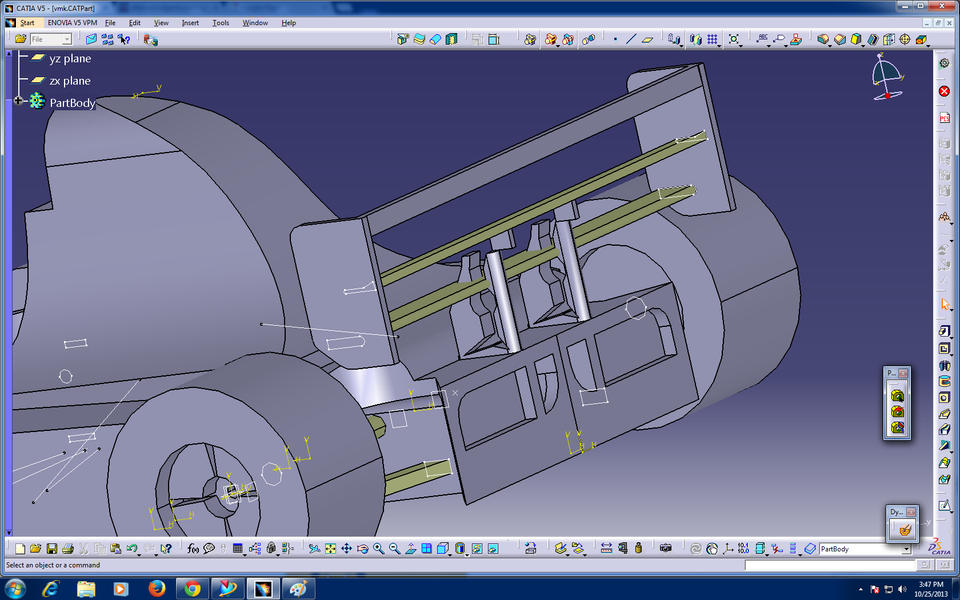The image size is (960, 600).
Task: Click the Save icon on the bottom toolbar
Action: [52, 547]
